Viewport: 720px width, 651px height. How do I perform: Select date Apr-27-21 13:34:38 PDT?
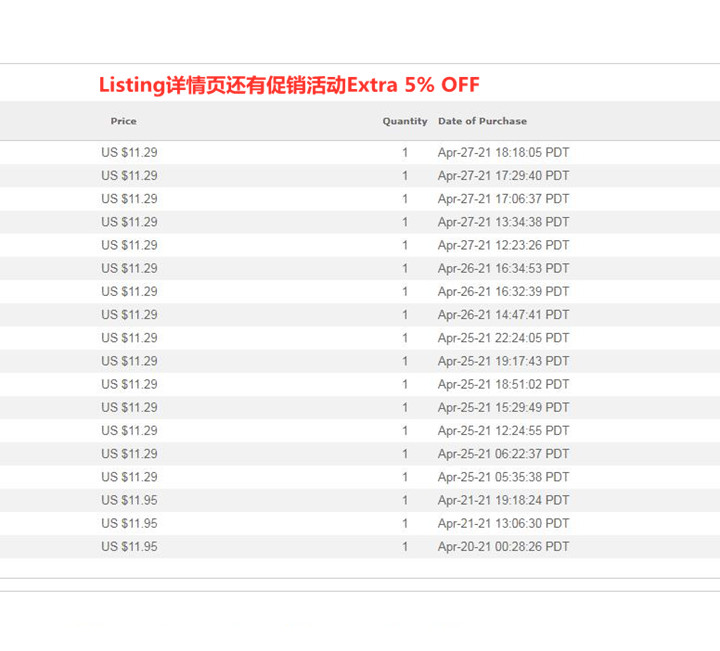click(503, 222)
